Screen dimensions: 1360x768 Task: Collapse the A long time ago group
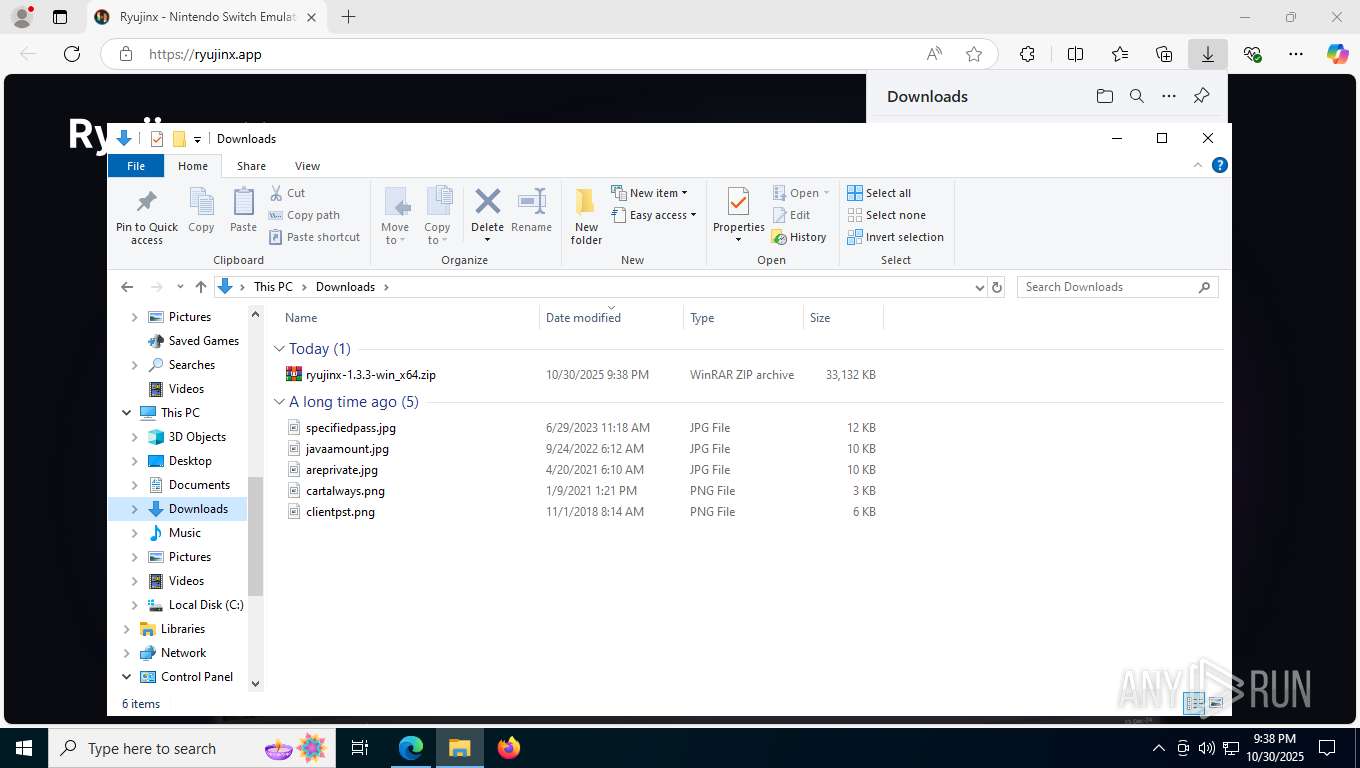coord(279,402)
